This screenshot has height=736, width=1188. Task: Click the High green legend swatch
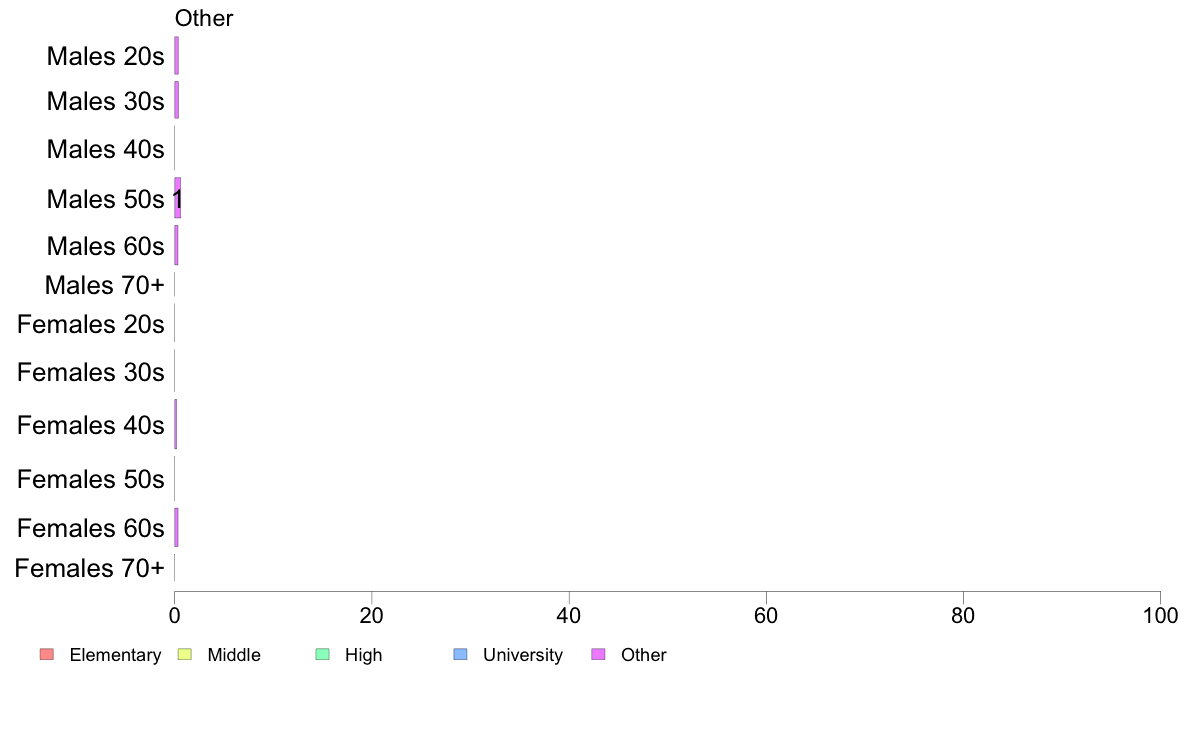tap(322, 654)
